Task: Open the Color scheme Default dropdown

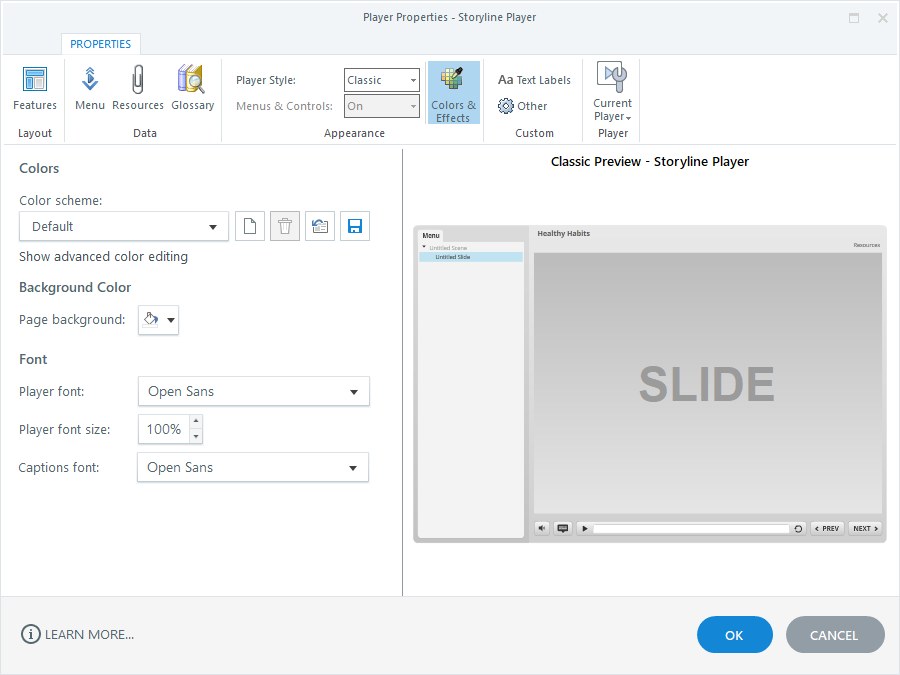Action: (x=124, y=226)
